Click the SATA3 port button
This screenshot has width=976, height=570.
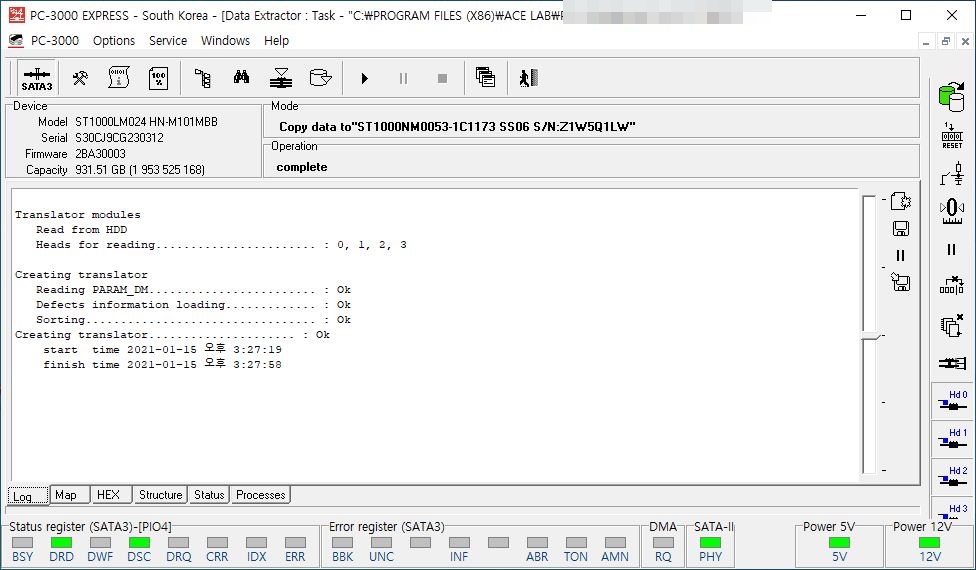tap(37, 78)
